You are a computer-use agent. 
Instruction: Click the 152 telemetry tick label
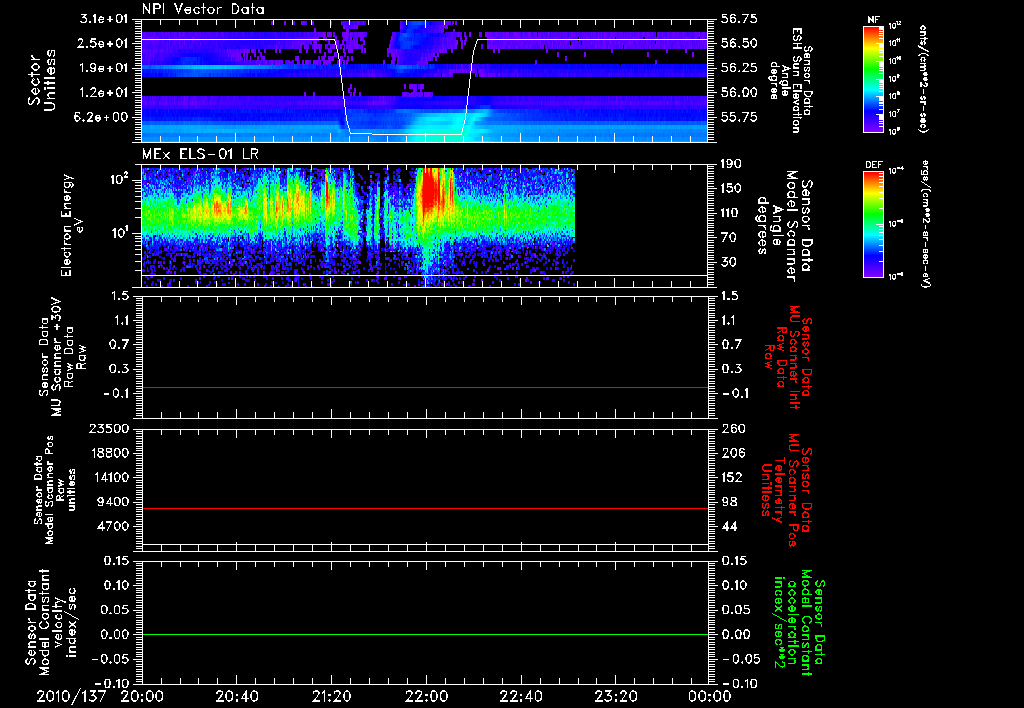(733, 477)
